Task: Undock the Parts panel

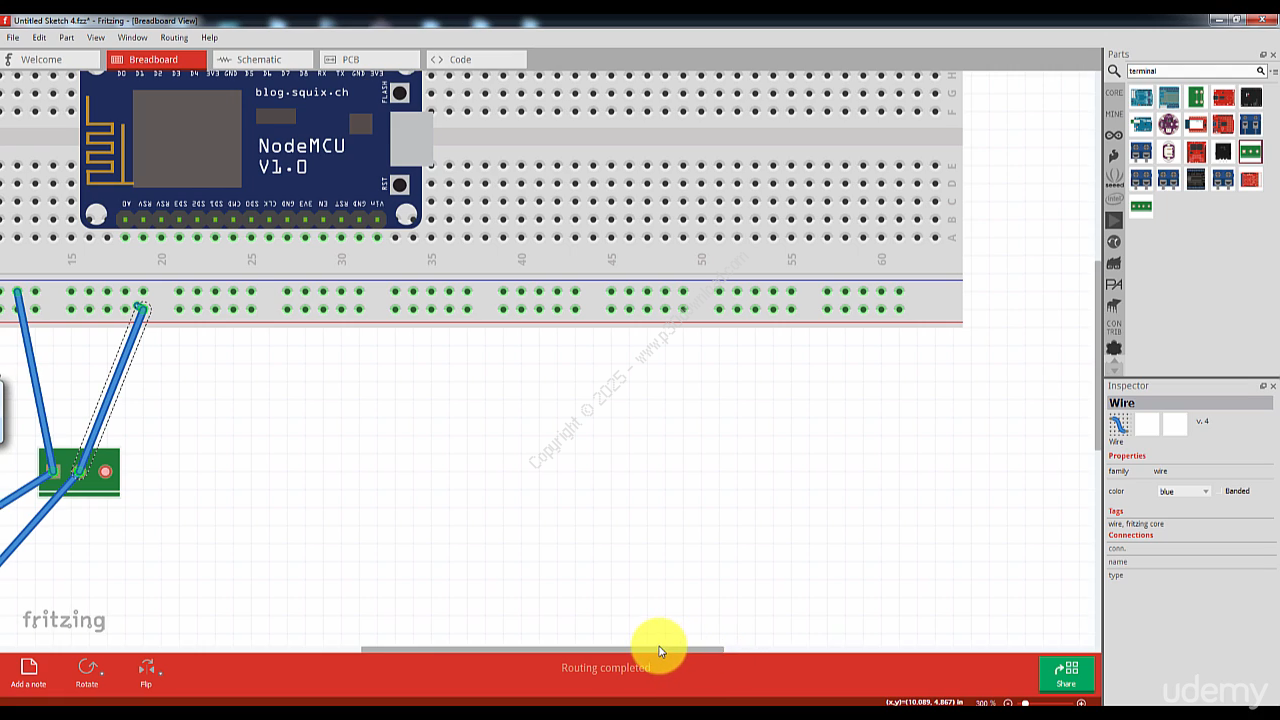Action: 1262,54
